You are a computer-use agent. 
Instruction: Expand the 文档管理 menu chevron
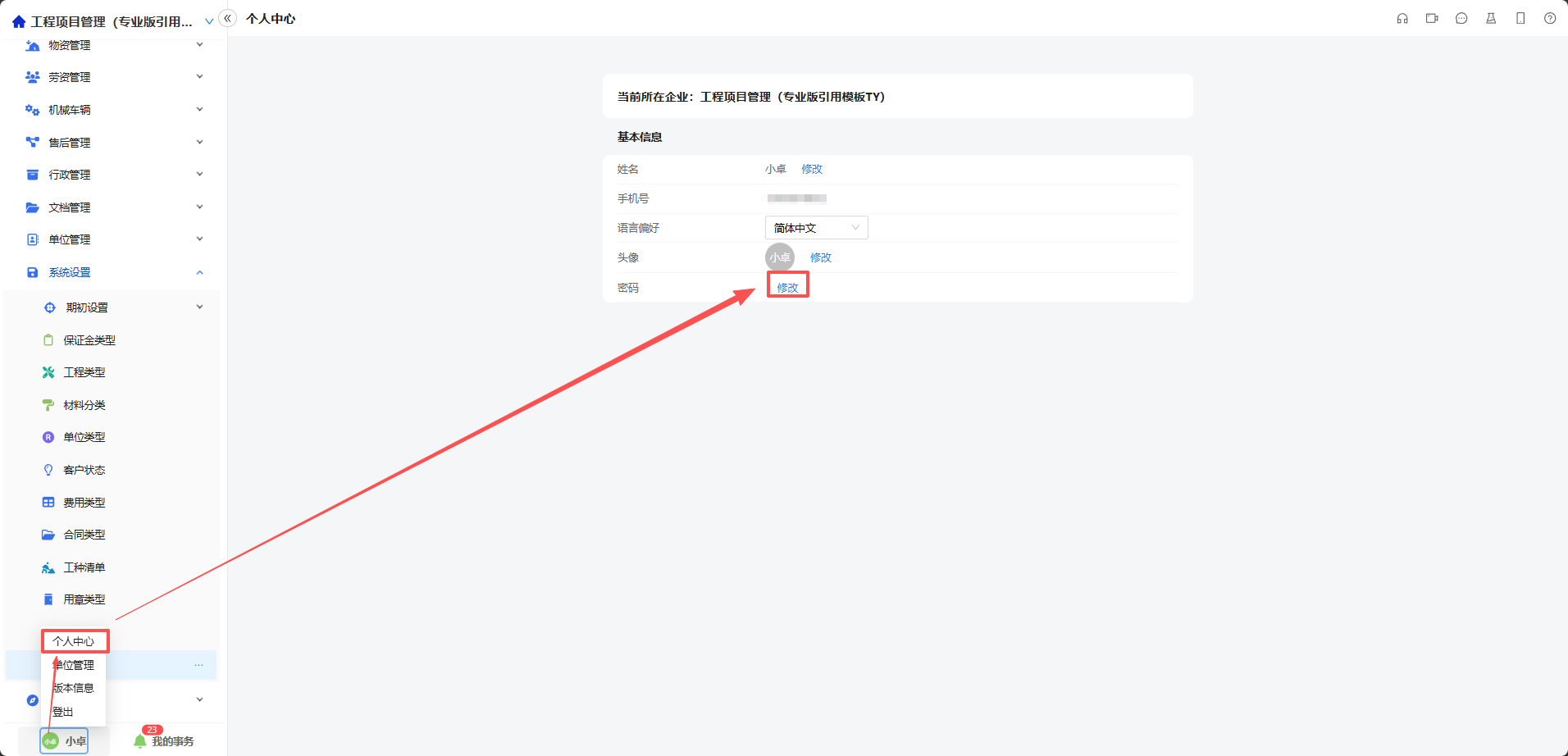(x=199, y=207)
